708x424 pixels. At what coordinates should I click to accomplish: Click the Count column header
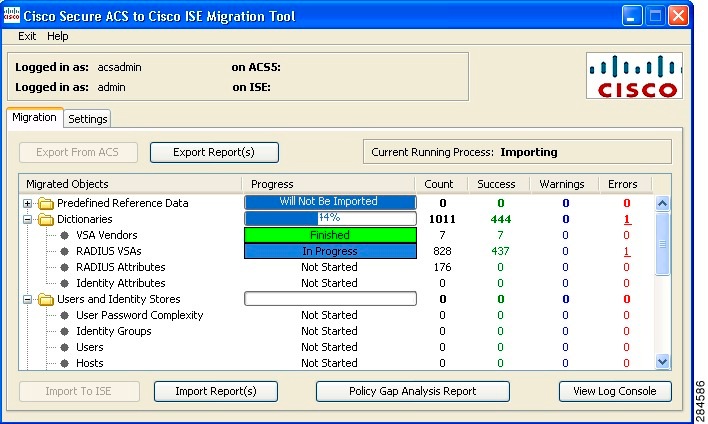(x=439, y=184)
